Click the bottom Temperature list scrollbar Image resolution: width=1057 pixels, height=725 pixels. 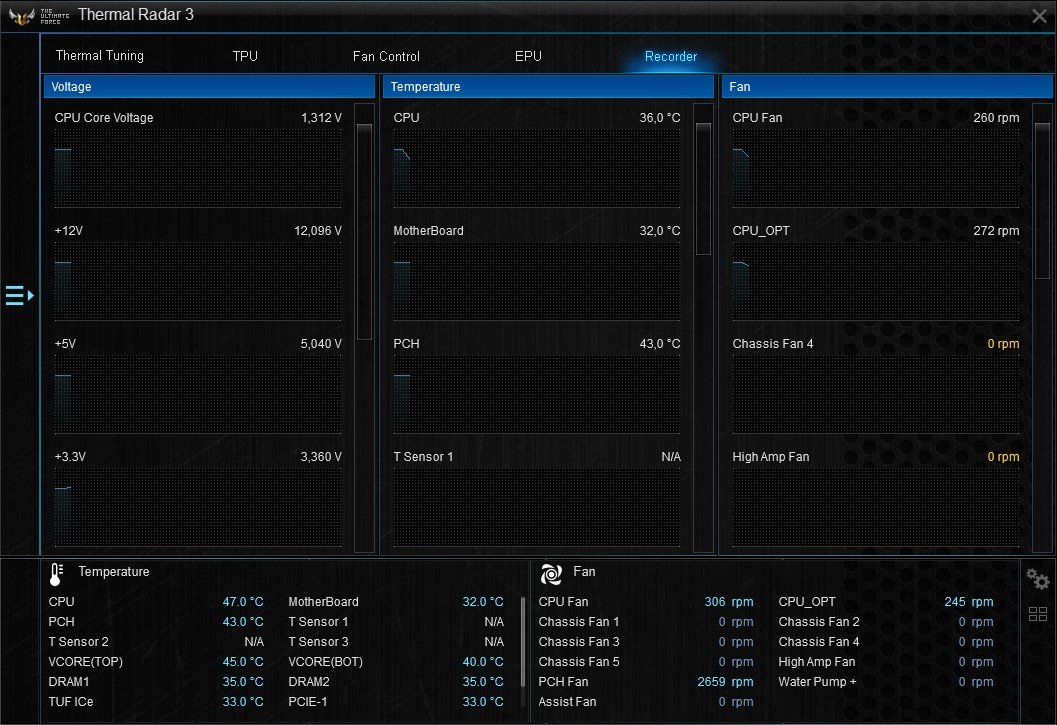[x=522, y=641]
